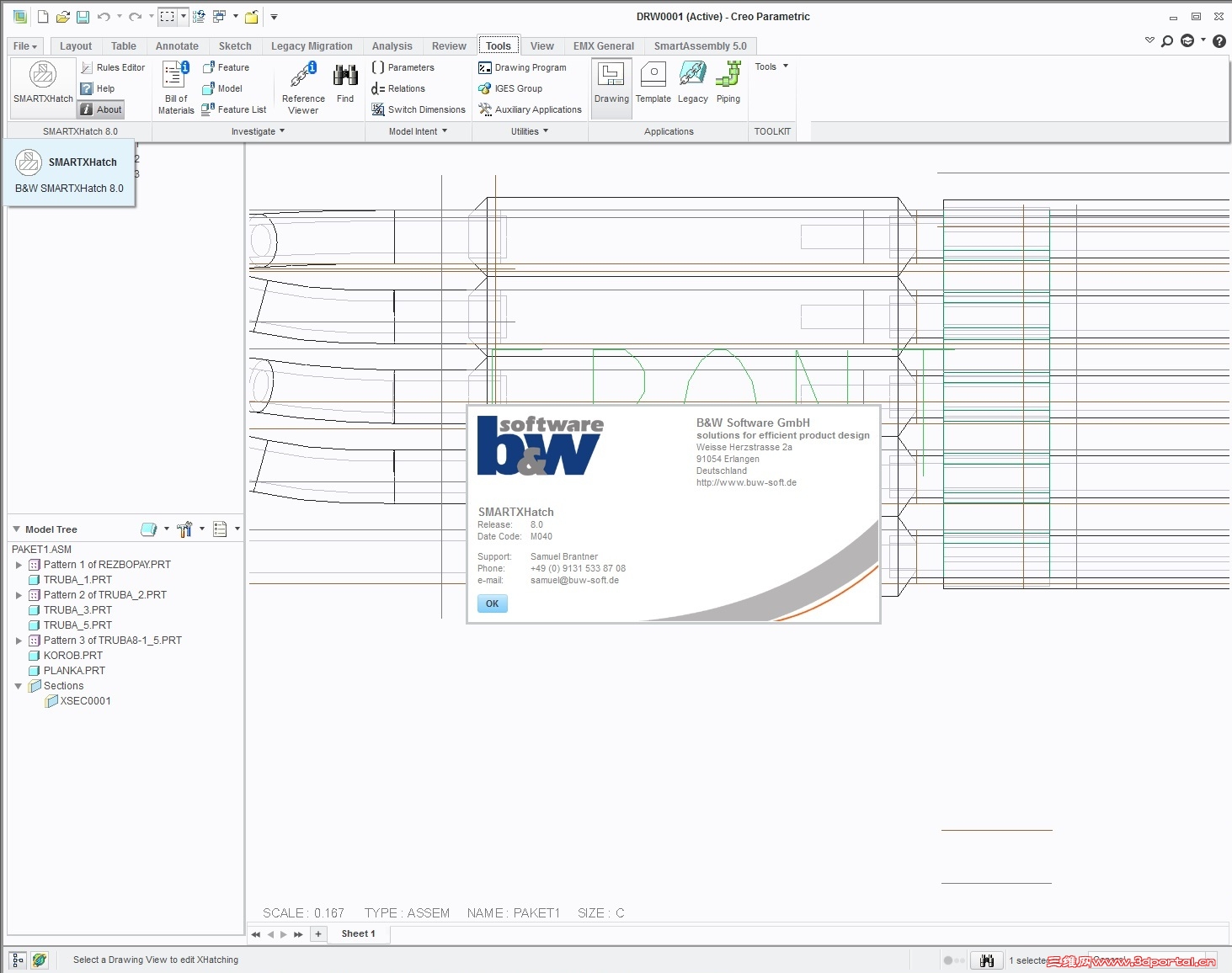1232x973 pixels.
Task: Click the Model Tree settings hammer icon
Action: [x=184, y=529]
